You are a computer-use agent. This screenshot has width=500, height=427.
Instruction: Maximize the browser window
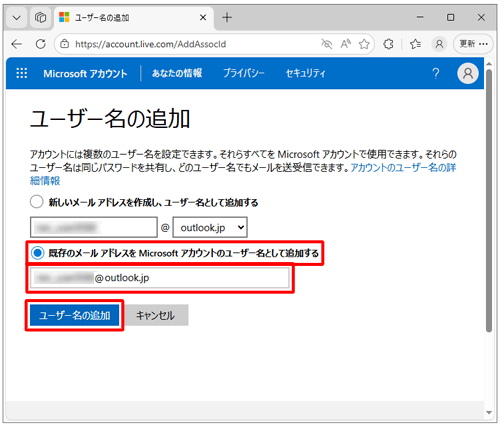450,17
